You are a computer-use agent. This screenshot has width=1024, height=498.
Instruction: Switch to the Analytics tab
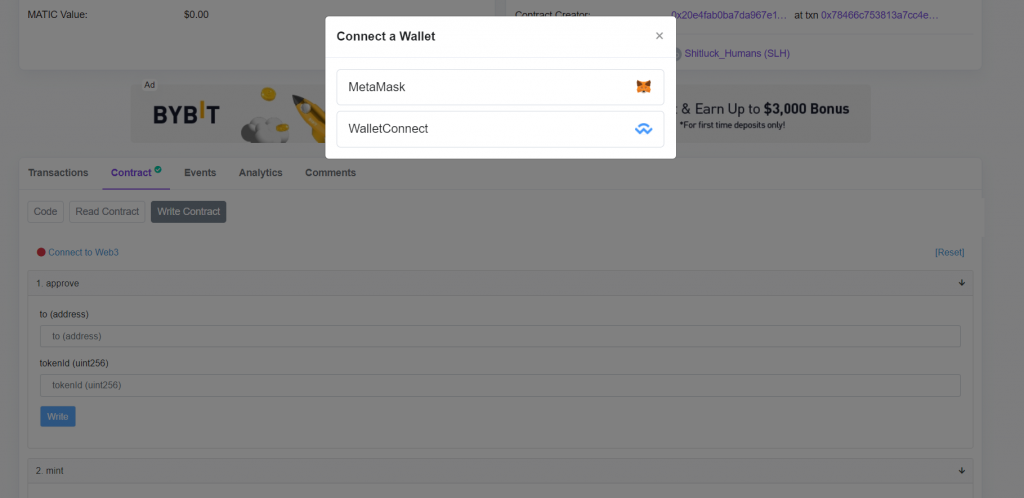(x=261, y=173)
